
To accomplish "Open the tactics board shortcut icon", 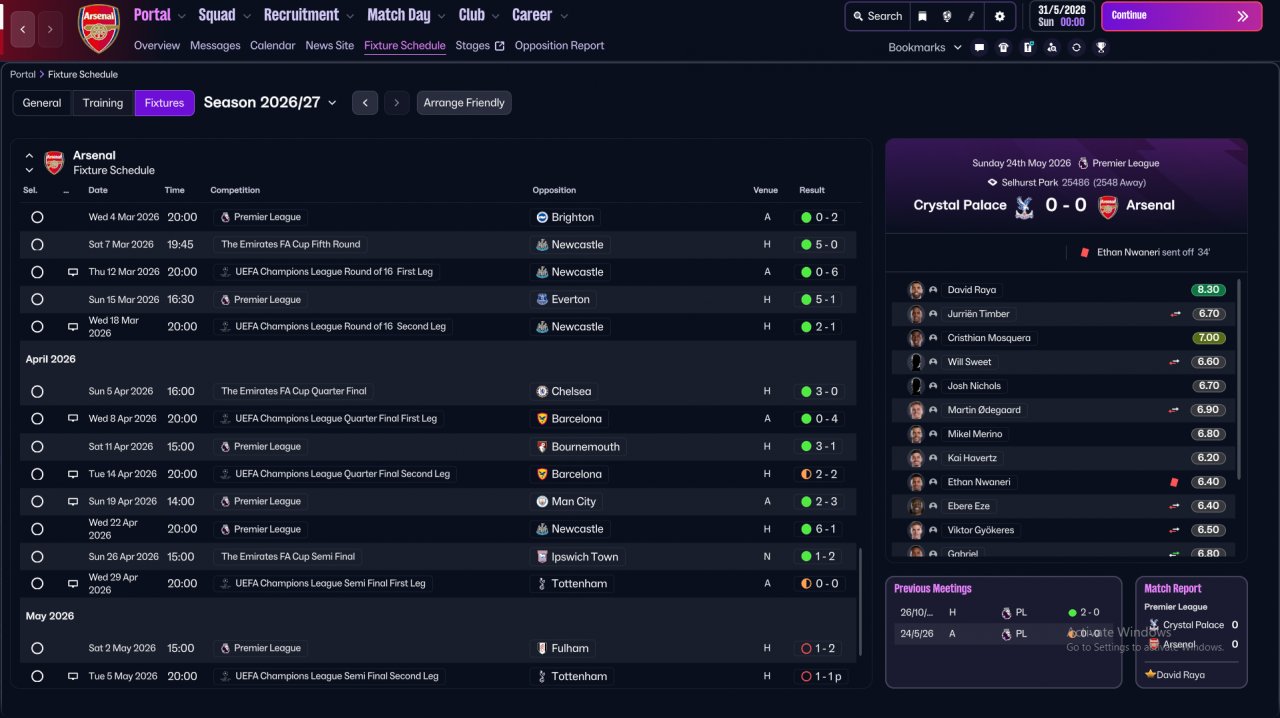I will [1028, 47].
